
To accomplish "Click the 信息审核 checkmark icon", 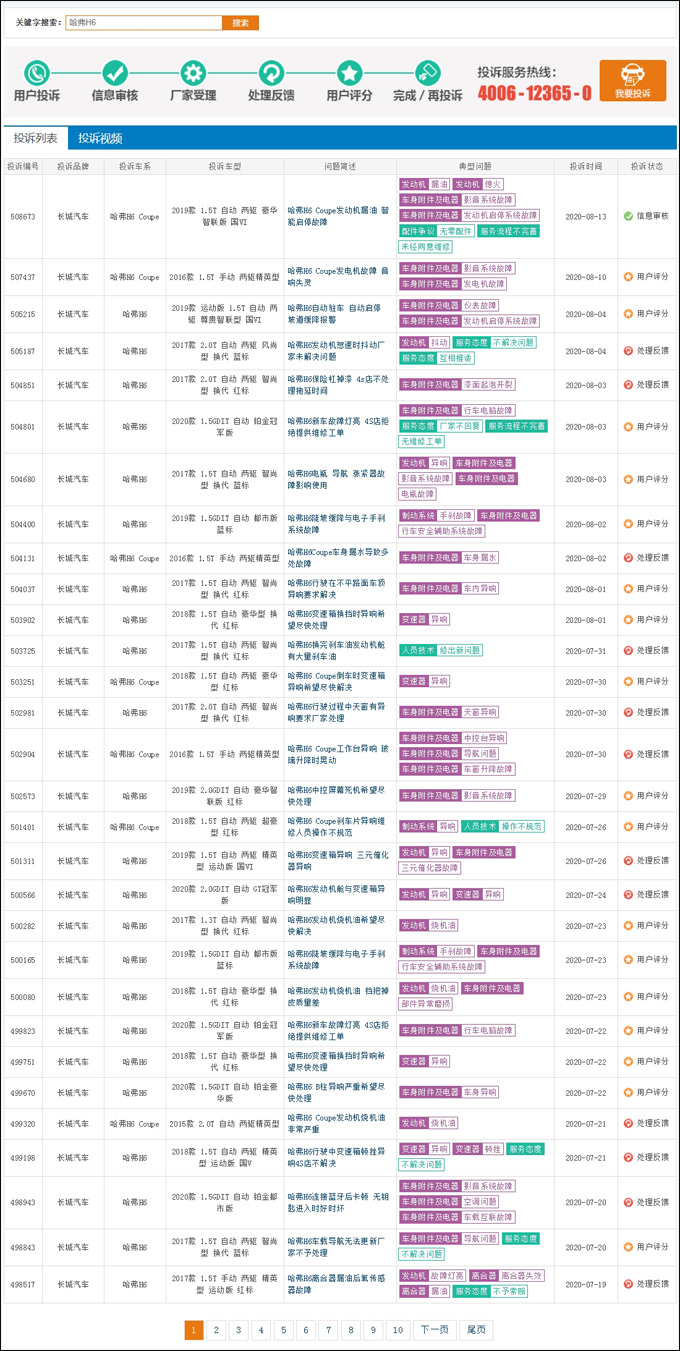I will tap(115, 73).
